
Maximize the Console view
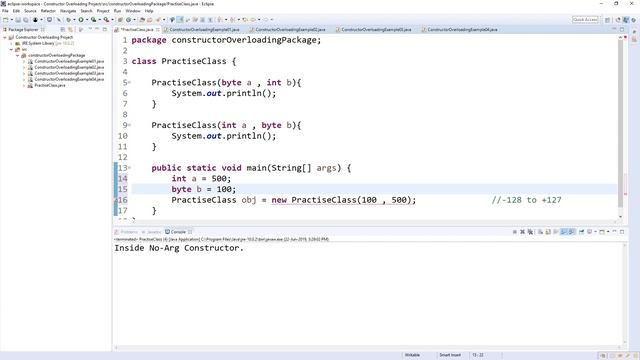point(622,231)
